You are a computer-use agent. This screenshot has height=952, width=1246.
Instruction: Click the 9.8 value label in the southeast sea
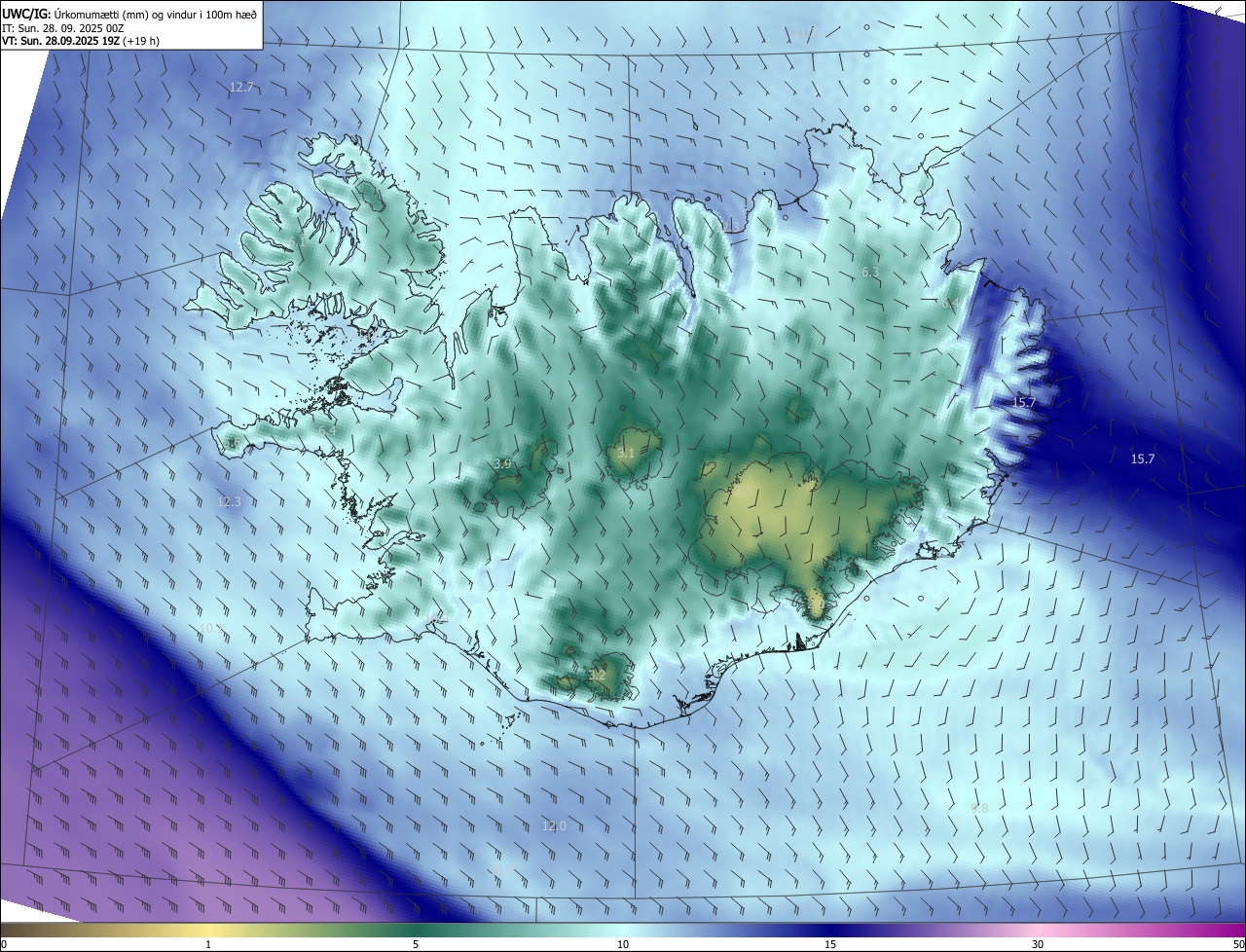pyautogui.click(x=979, y=808)
